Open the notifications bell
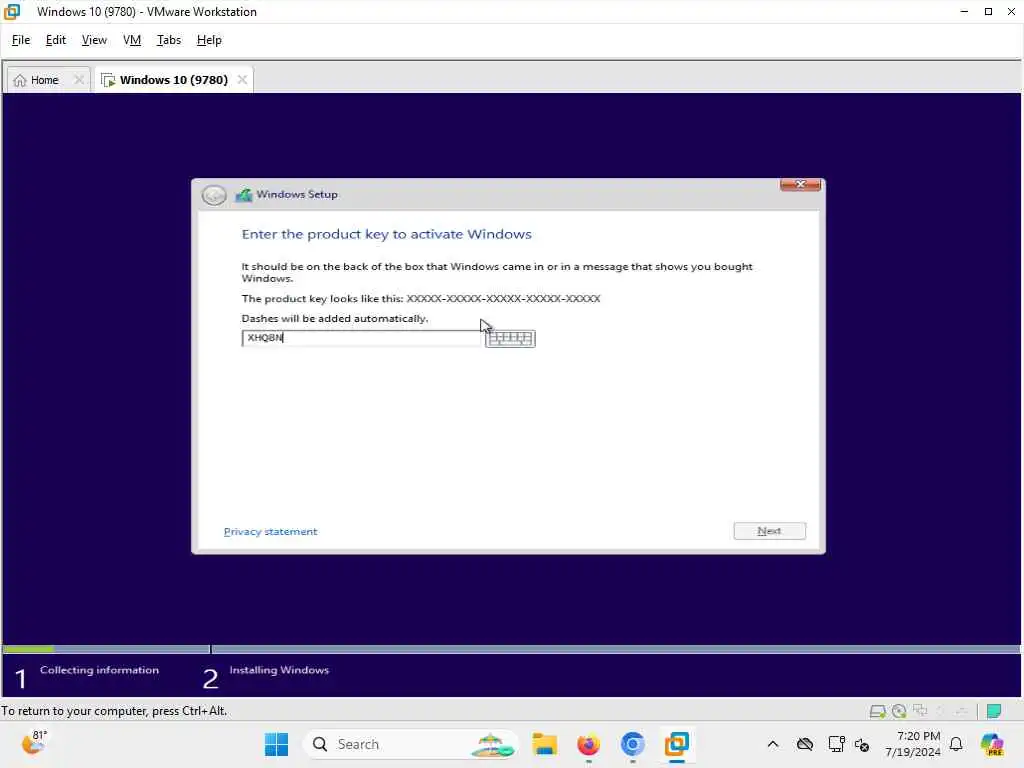Screen dimensions: 1024x768 956,744
